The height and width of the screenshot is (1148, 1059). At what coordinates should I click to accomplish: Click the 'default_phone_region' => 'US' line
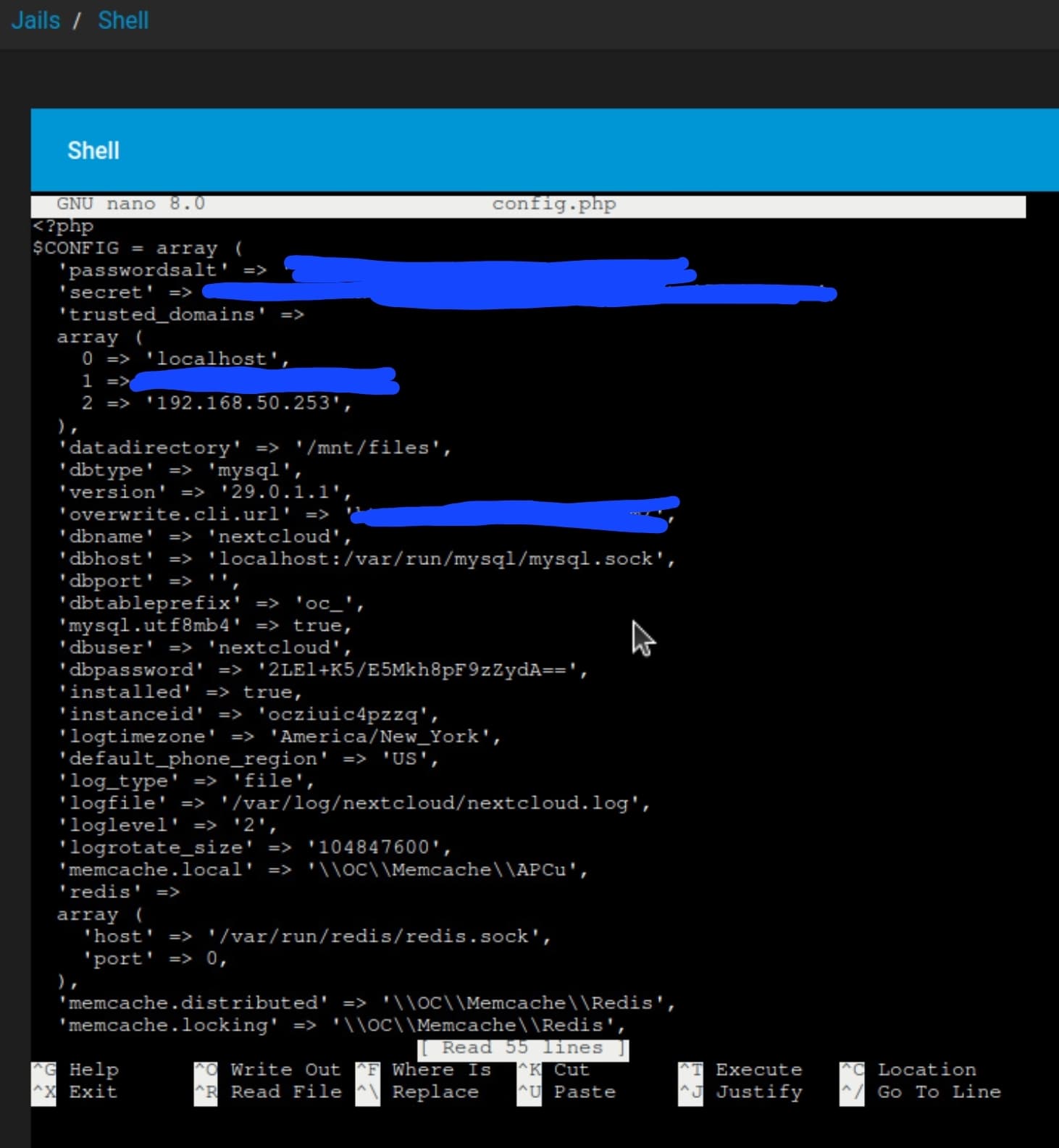point(248,758)
